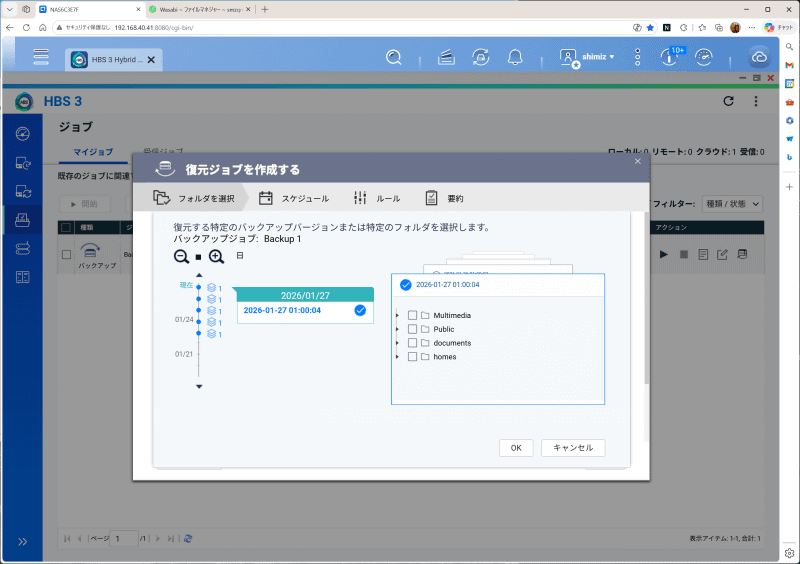The height and width of the screenshot is (564, 800).
Task: Open shimiz user account dropdown
Action: [587, 57]
